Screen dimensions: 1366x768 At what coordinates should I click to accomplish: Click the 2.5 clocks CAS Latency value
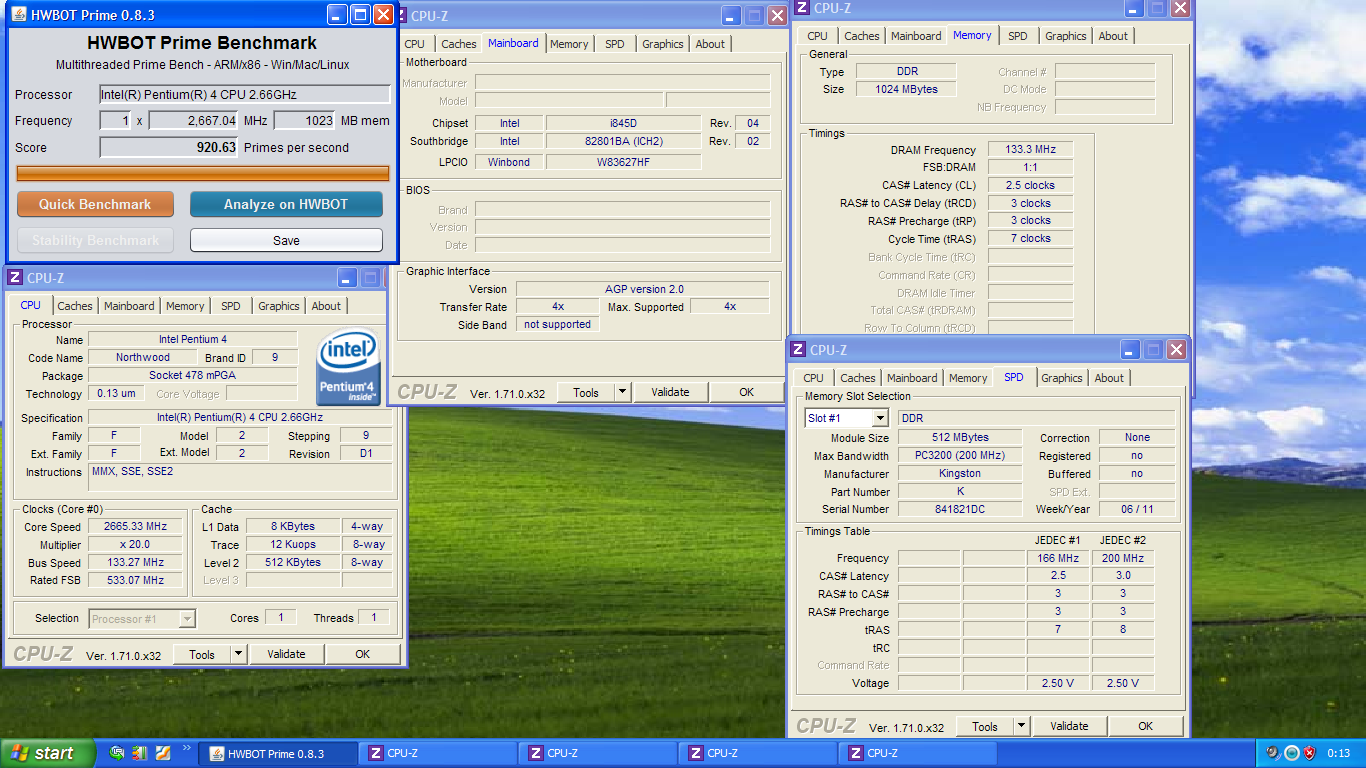coord(1030,185)
